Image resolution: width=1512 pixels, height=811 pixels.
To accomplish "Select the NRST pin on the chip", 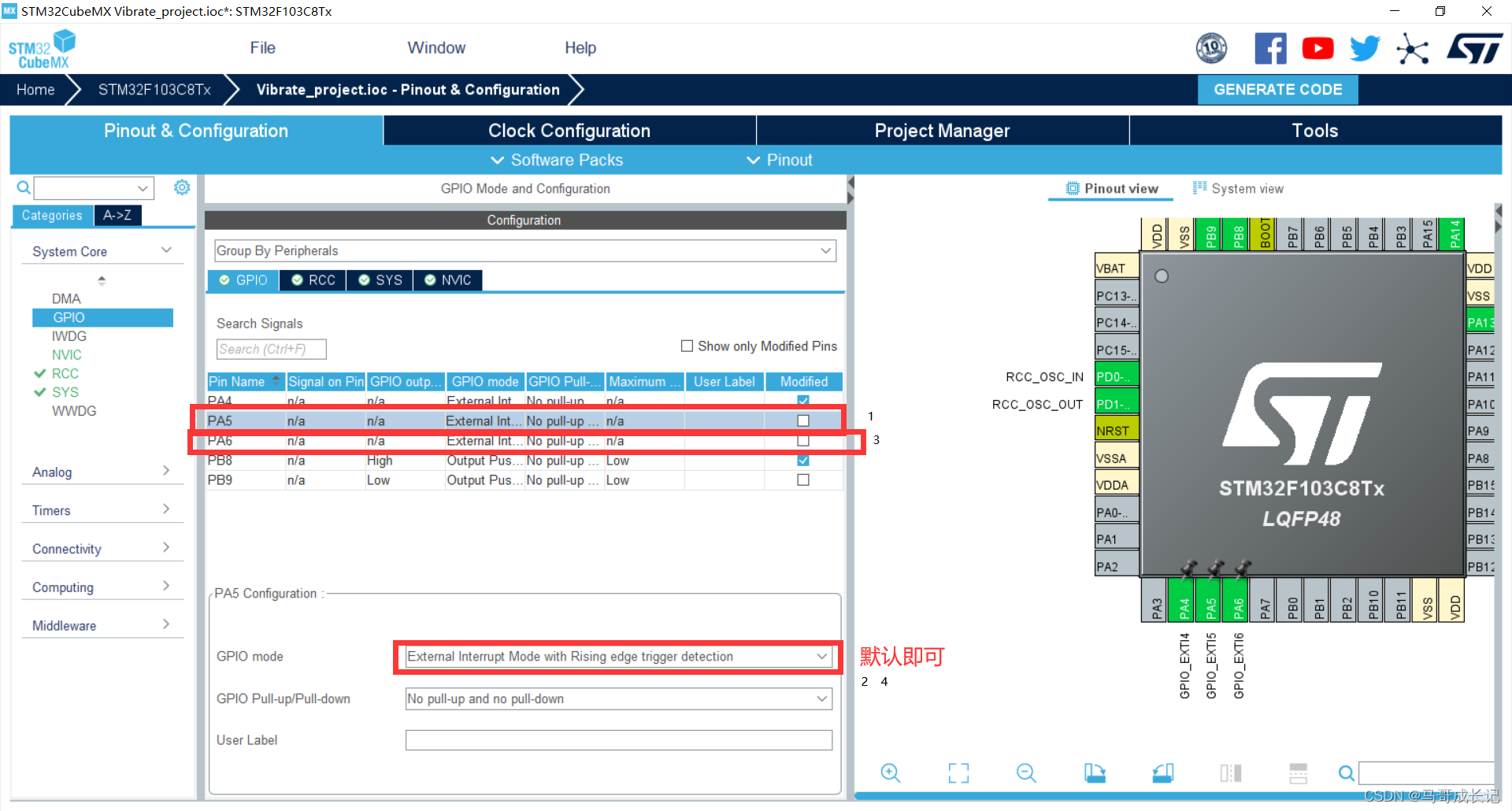I will tap(1117, 431).
